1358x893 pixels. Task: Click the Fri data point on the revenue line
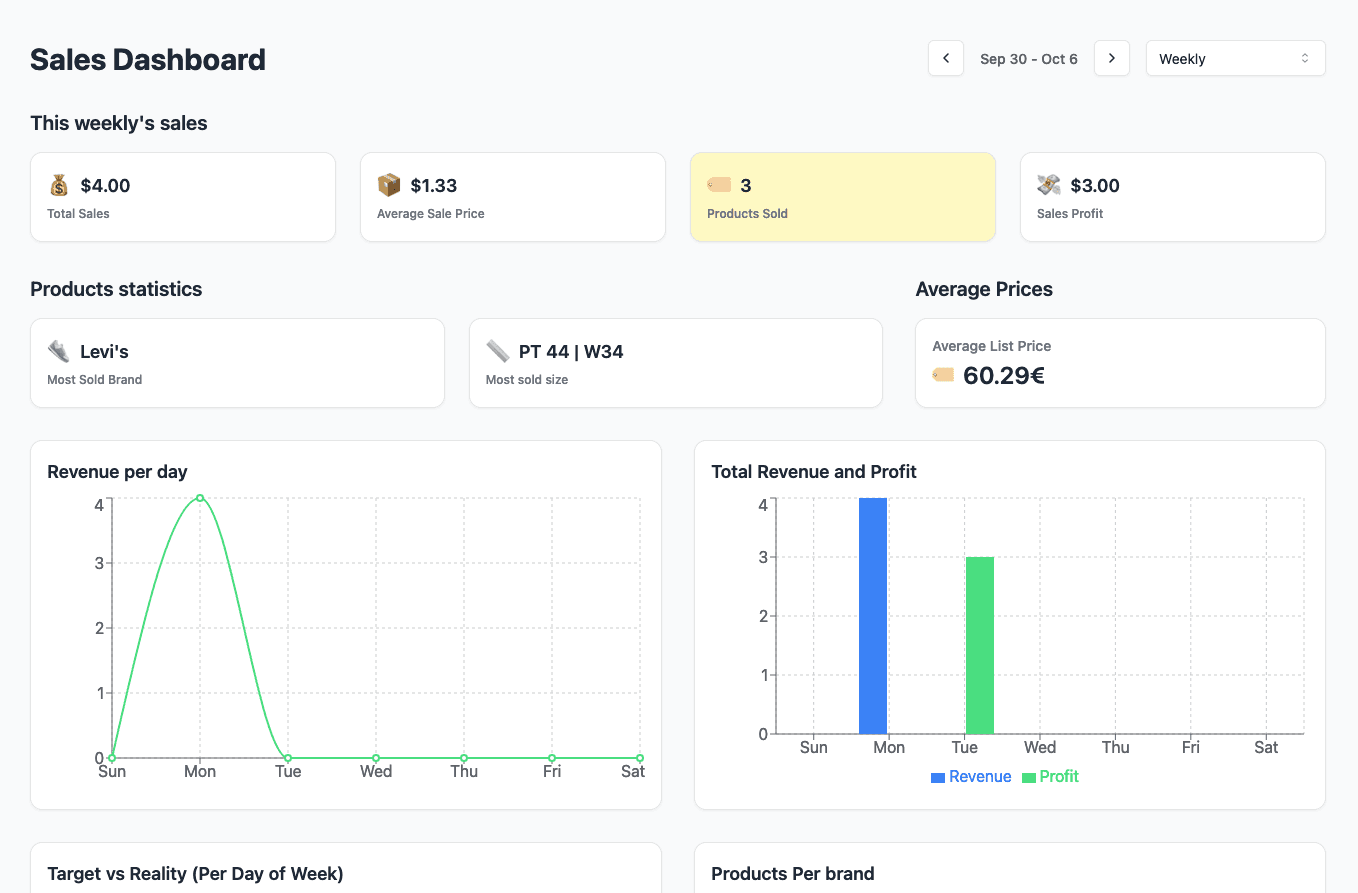(x=552, y=758)
